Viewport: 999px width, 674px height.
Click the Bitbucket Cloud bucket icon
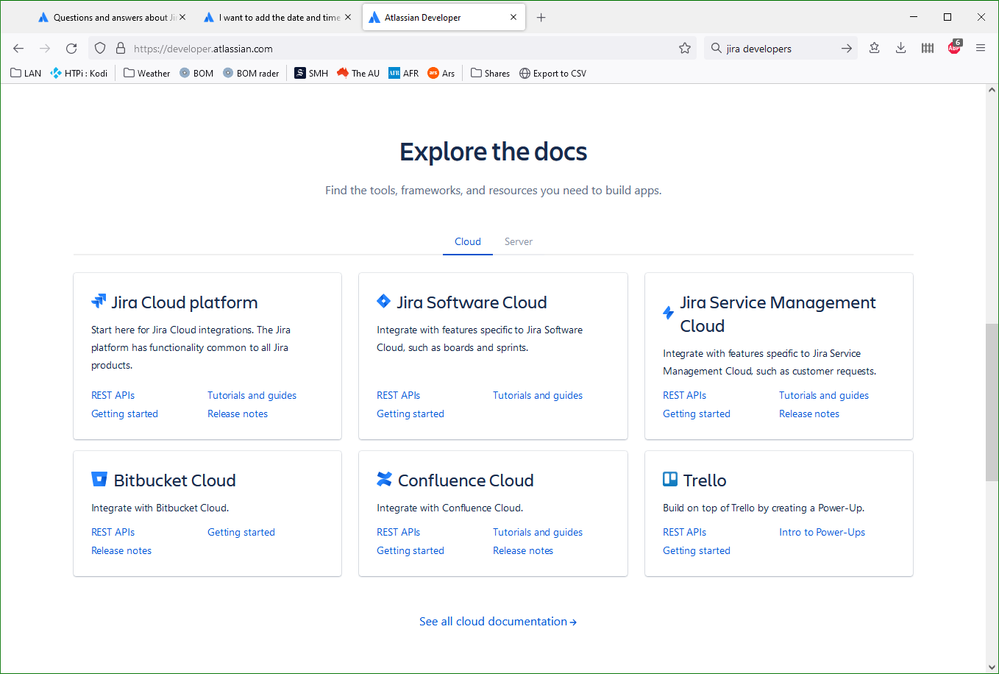97,479
